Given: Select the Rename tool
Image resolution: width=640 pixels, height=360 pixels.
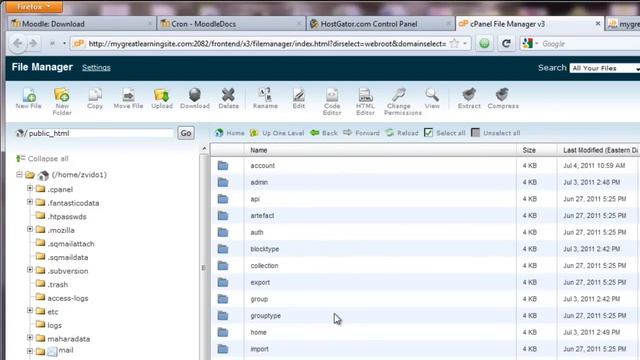Looking at the screenshot, I should (265, 98).
